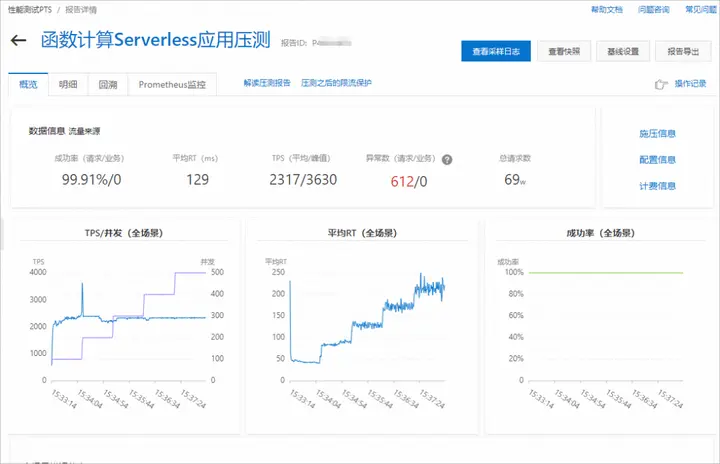Open the 明细 tab
The height and width of the screenshot is (464, 720).
[x=68, y=85]
